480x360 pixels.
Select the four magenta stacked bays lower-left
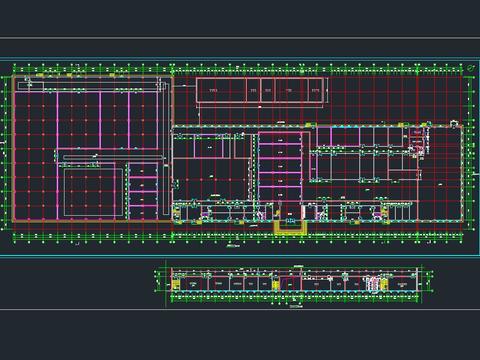coord(143,191)
